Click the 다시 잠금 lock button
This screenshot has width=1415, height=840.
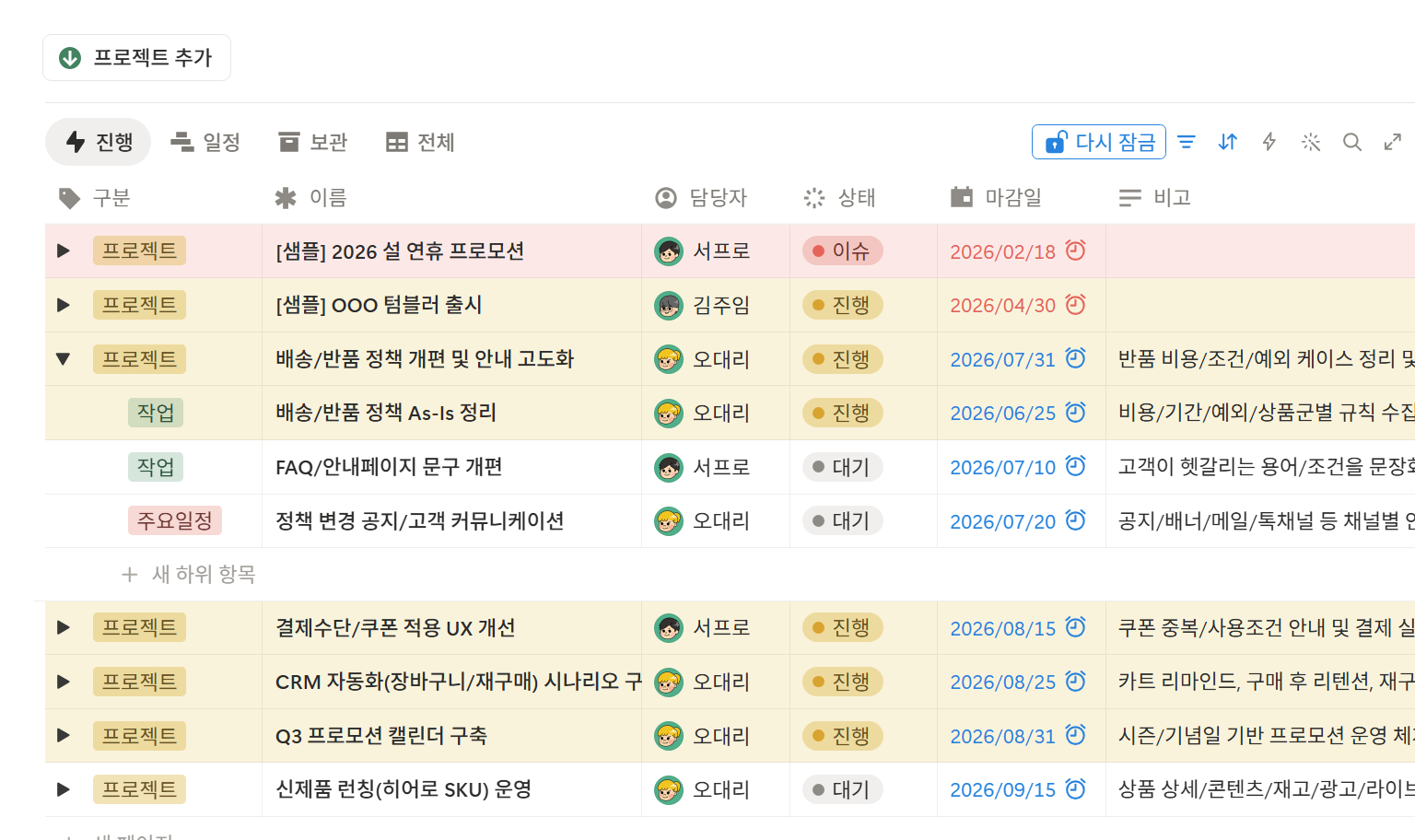click(1099, 142)
